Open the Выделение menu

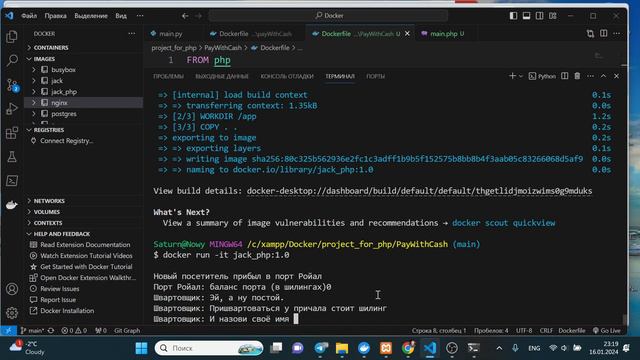(91, 16)
